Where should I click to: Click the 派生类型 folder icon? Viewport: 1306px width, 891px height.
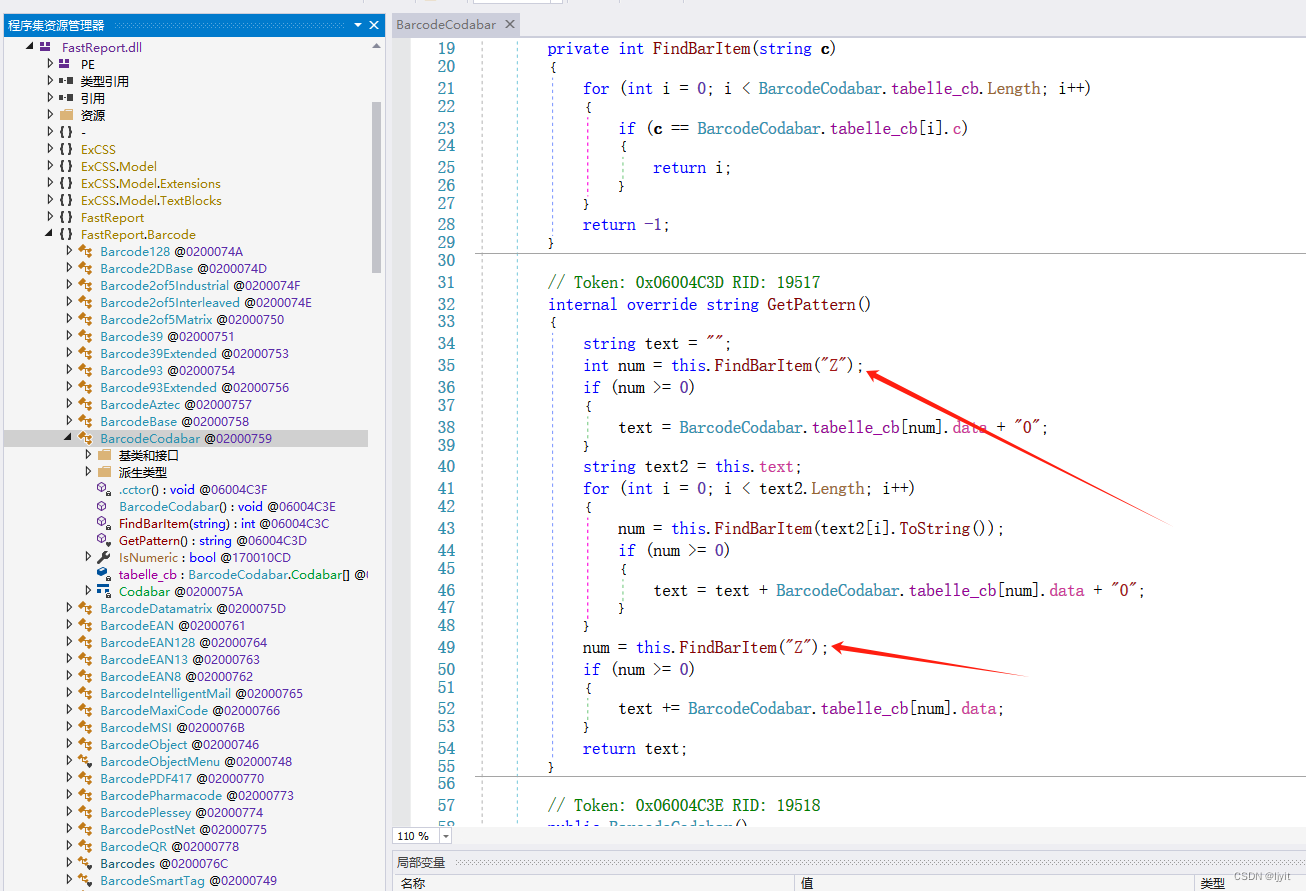104,472
